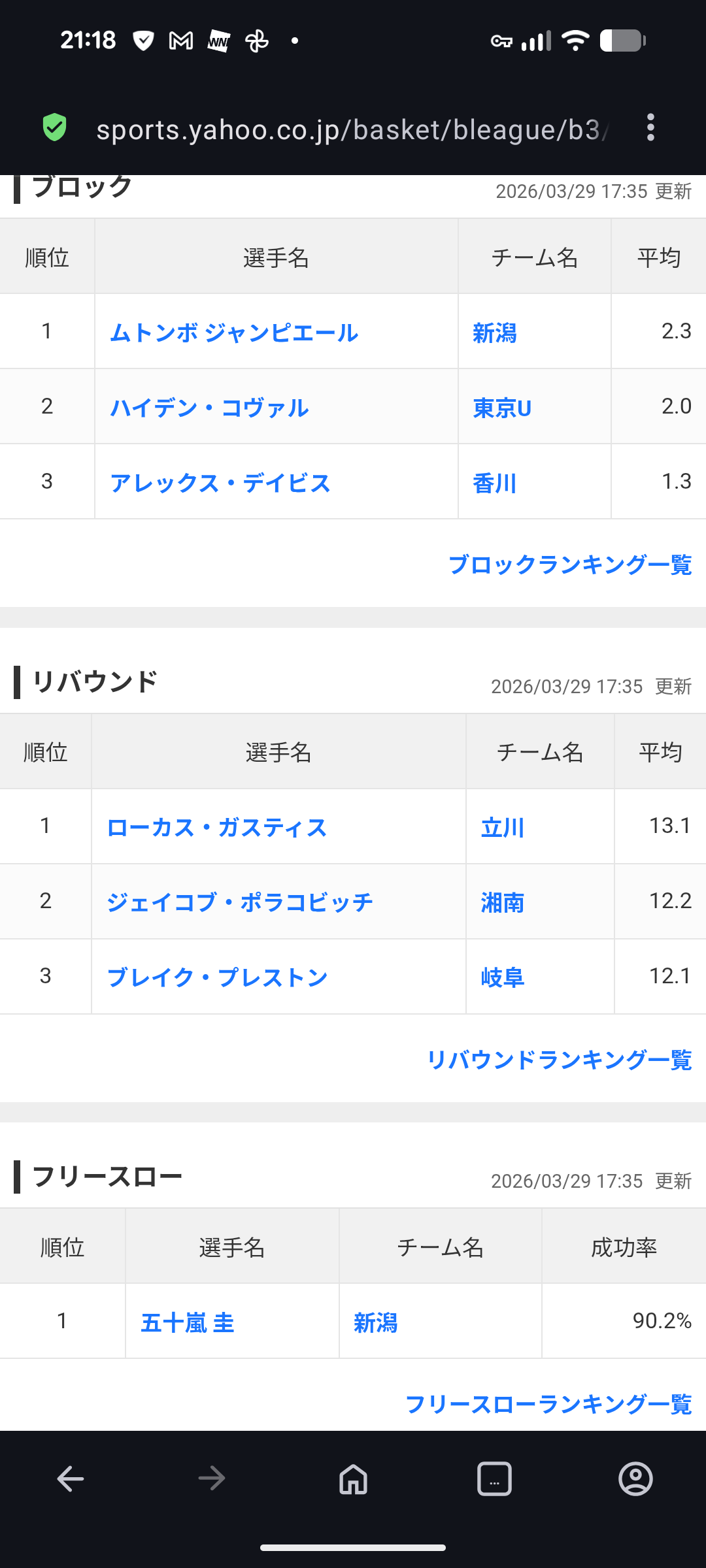Open ジェイコブ・ポラコビッチ player link
This screenshot has width=706, height=1568.
239,902
